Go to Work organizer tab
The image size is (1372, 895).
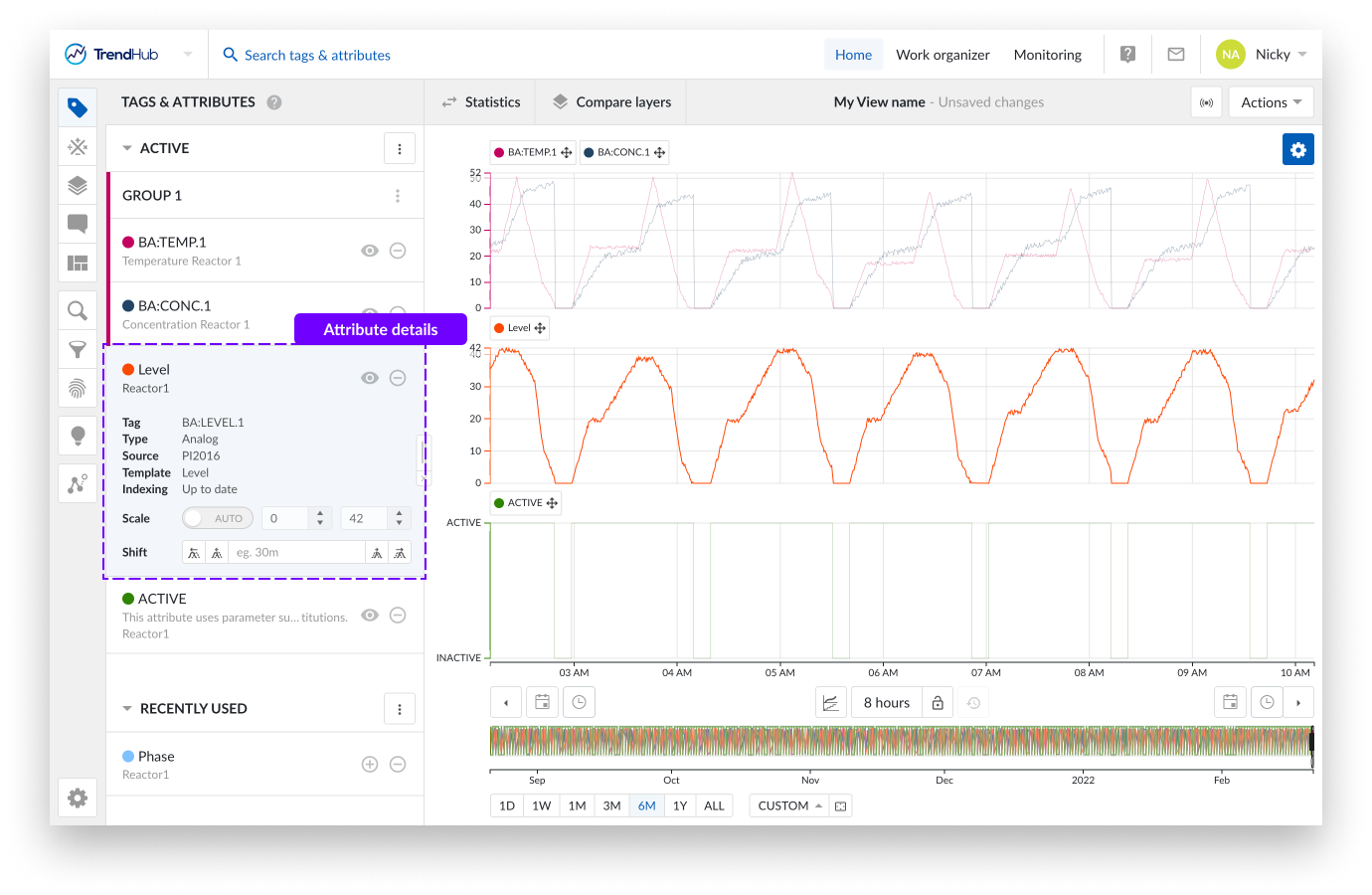pyautogui.click(x=942, y=55)
